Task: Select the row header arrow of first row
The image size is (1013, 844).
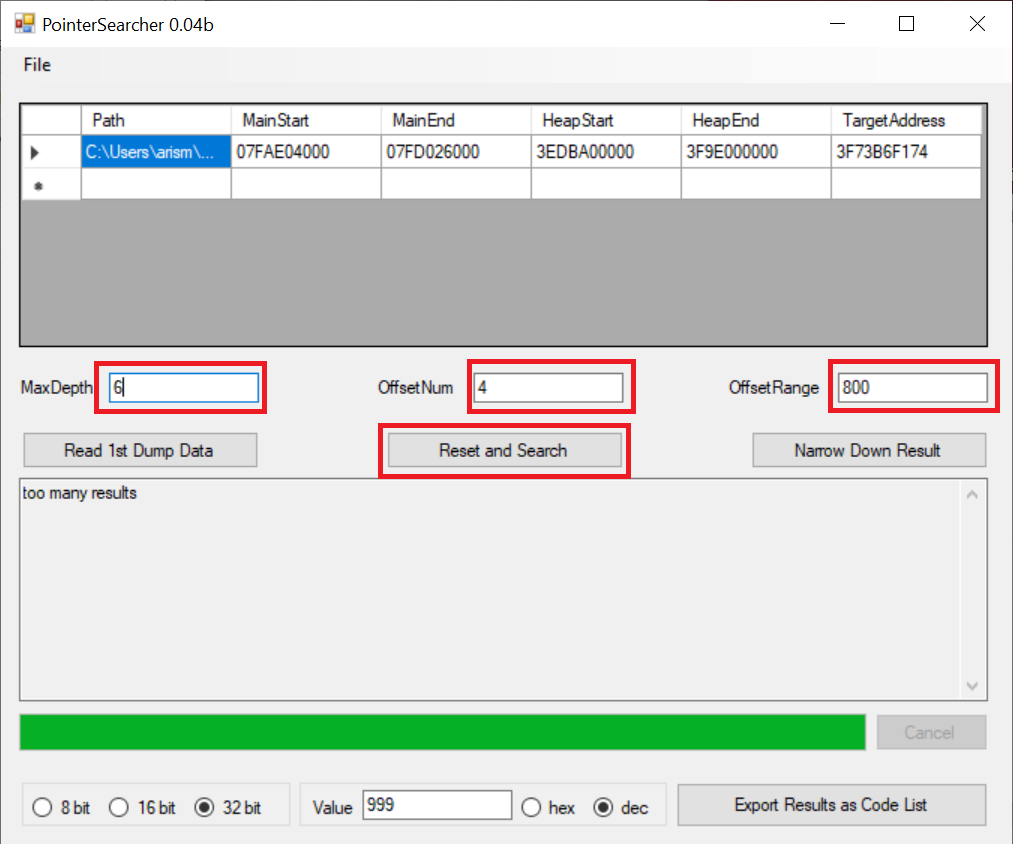Action: pos(51,153)
